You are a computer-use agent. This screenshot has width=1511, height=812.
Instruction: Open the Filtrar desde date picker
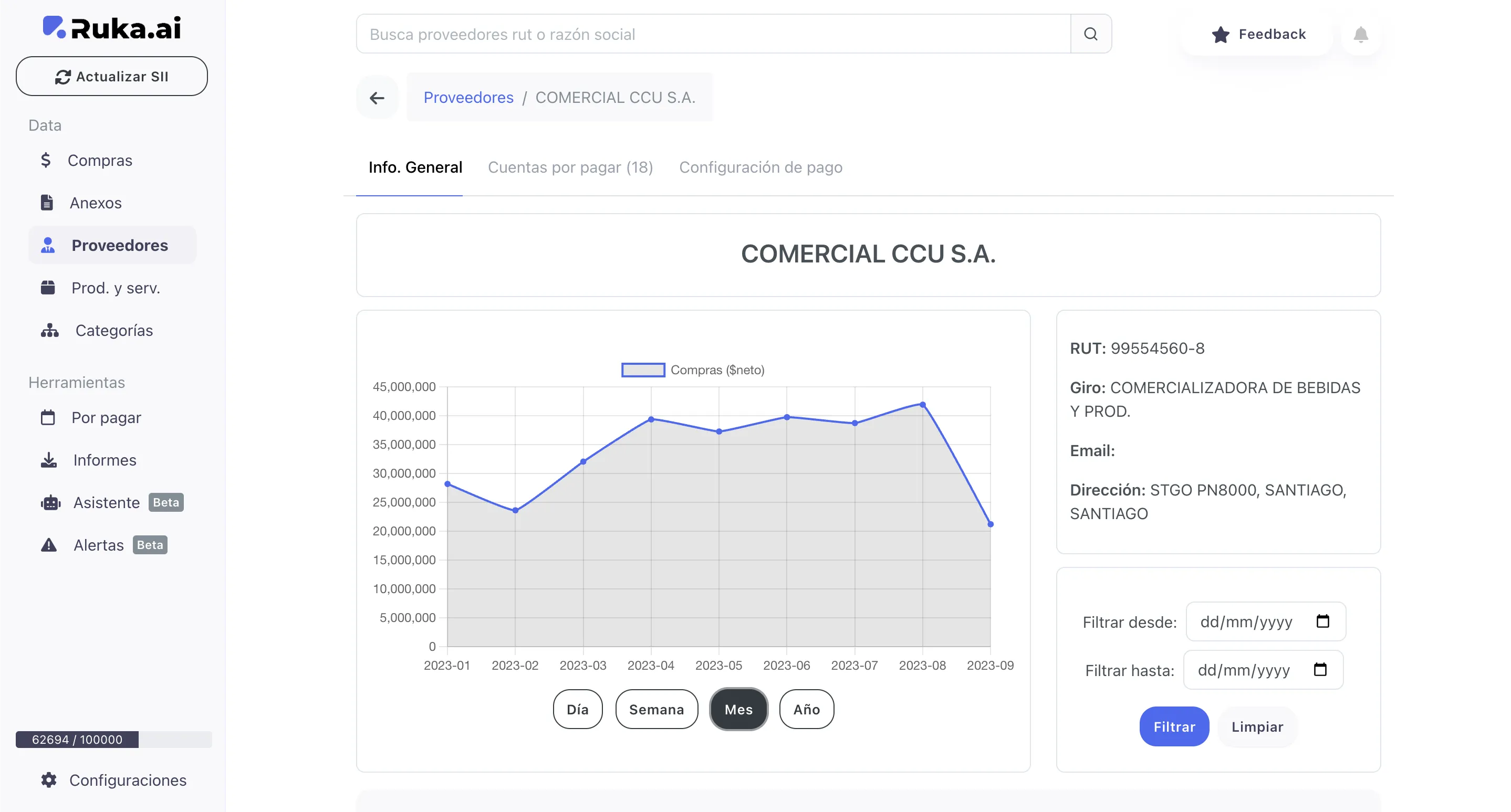(1325, 621)
